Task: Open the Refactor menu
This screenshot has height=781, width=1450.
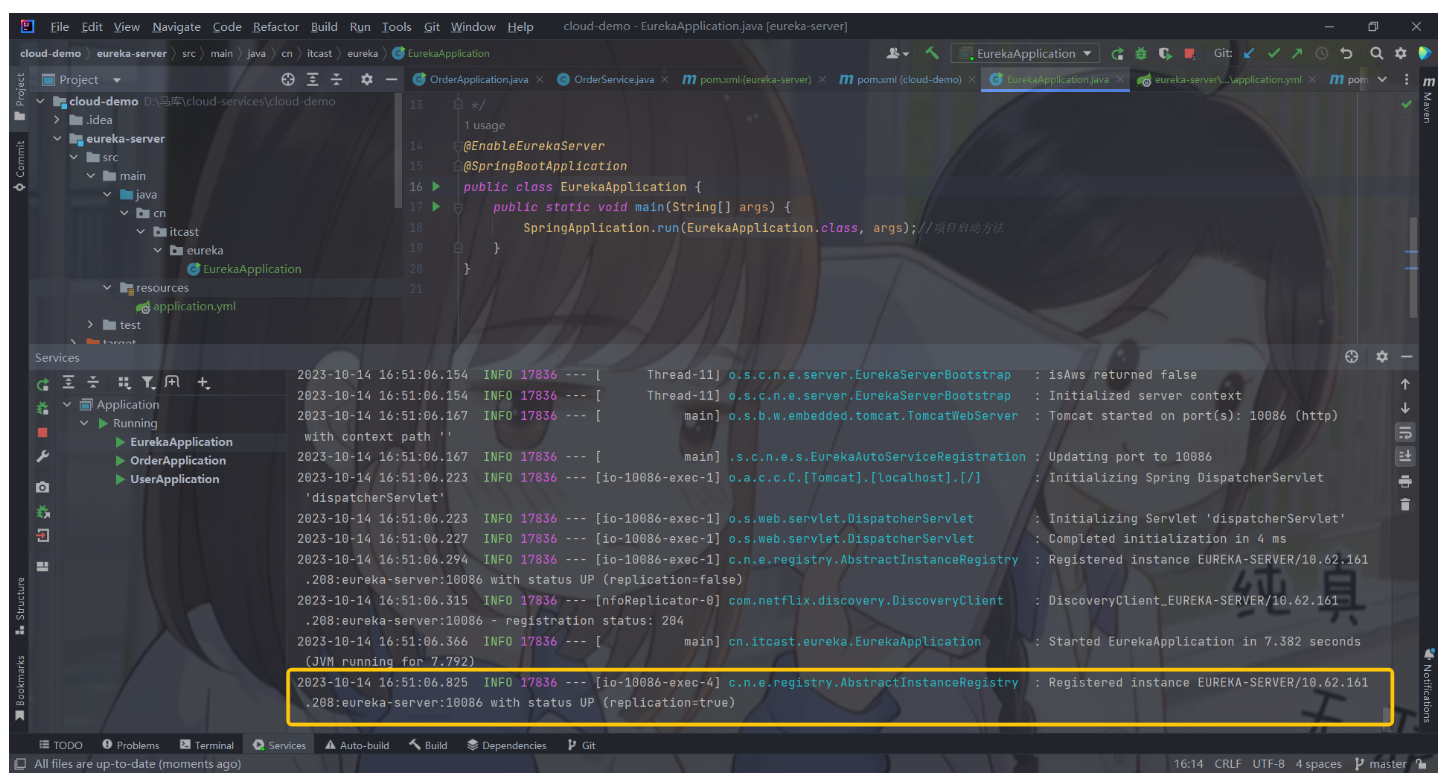Action: [275, 27]
